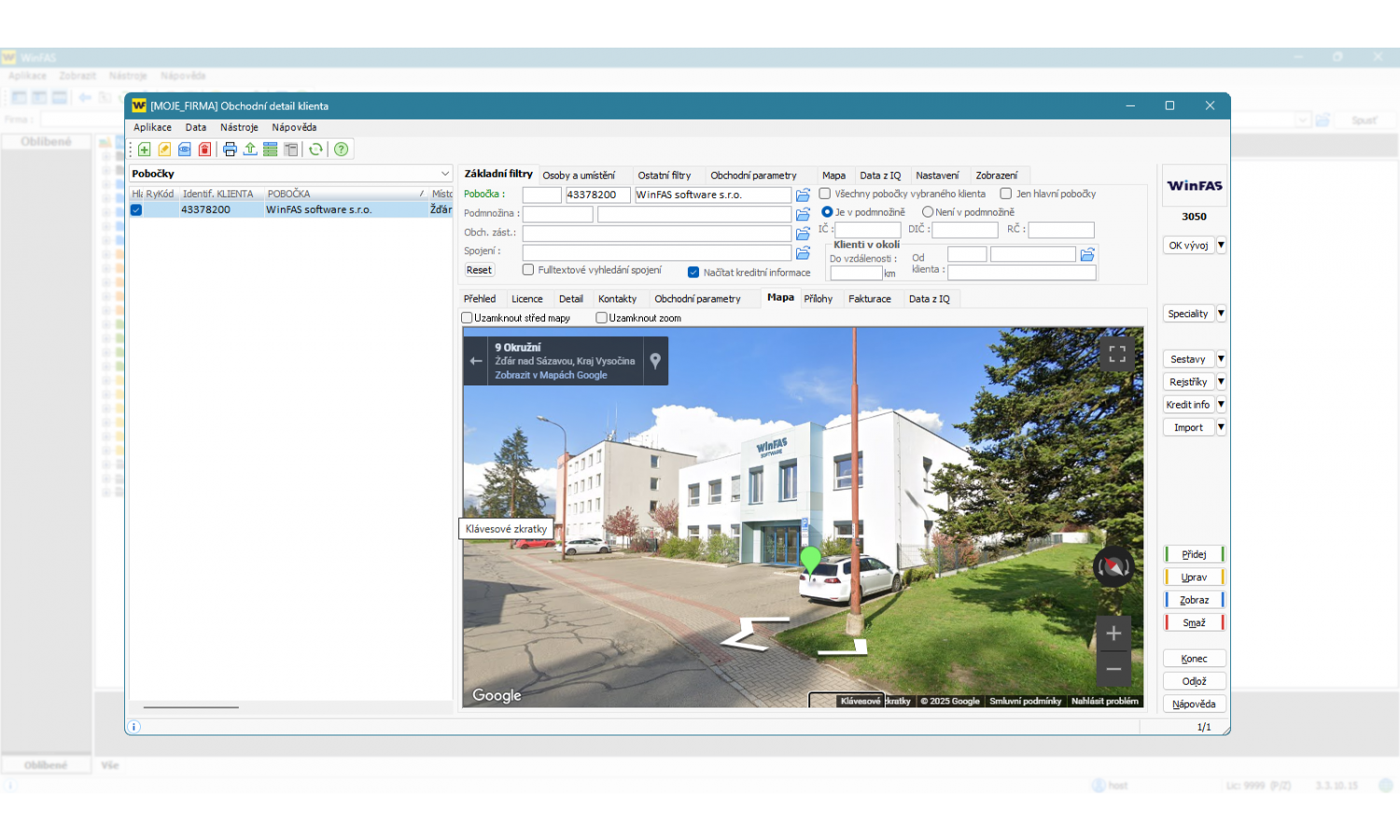Check Jen hlavní pobočky option
This screenshot has height=840, width=1400.
click(1006, 194)
